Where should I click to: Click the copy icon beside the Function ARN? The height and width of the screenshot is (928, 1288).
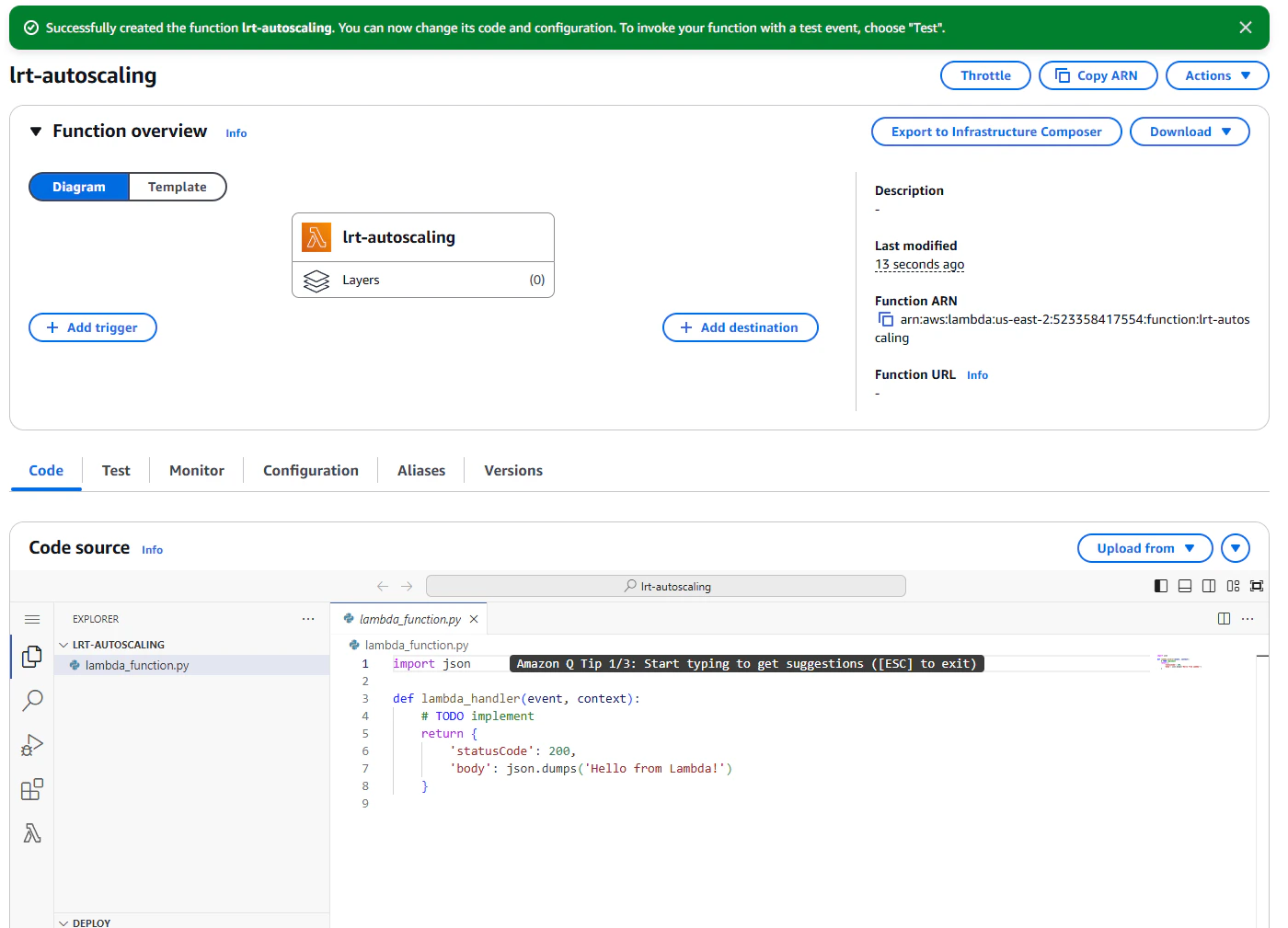tap(886, 319)
